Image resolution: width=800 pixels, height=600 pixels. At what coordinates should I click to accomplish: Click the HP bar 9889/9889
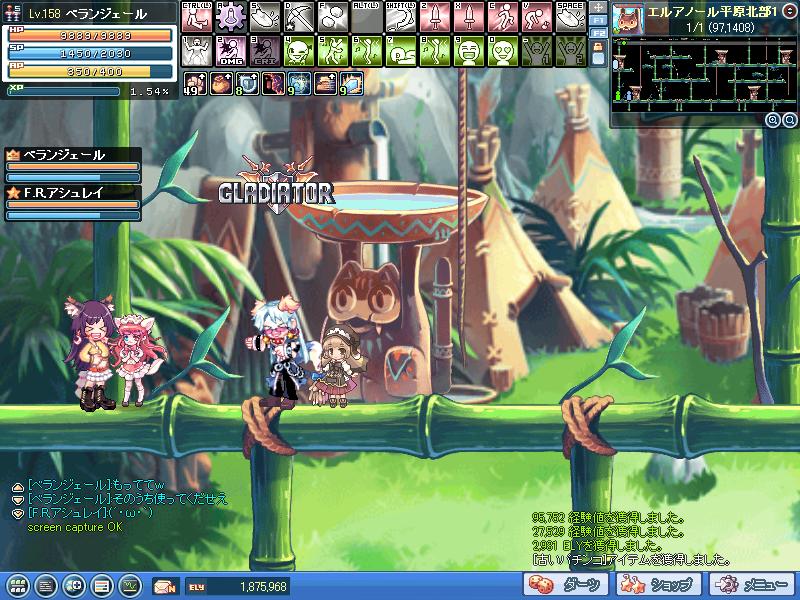(90, 36)
